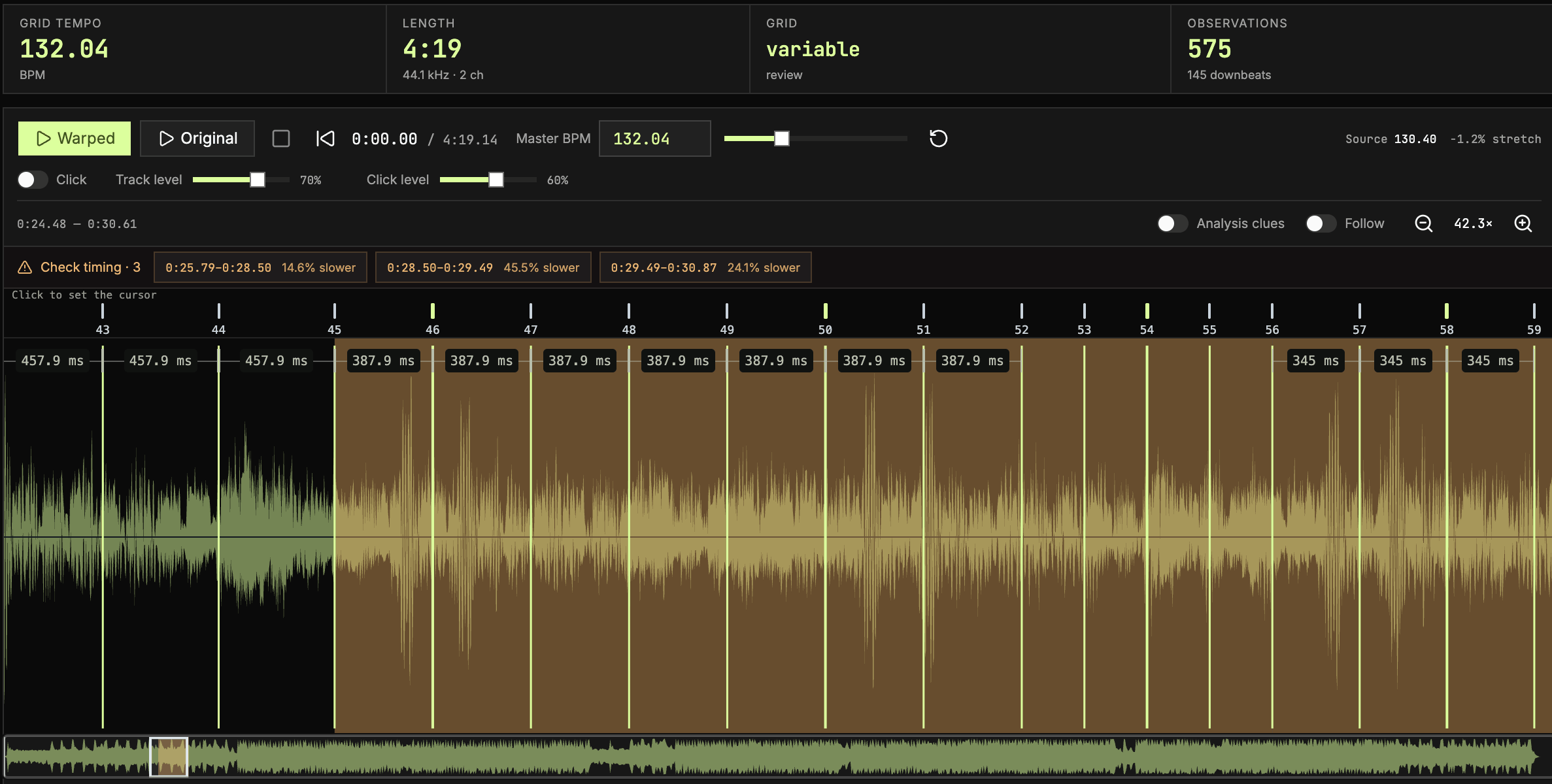Image resolution: width=1552 pixels, height=784 pixels.
Task: Click downbeat marker 50 on the ruler
Action: 825,319
